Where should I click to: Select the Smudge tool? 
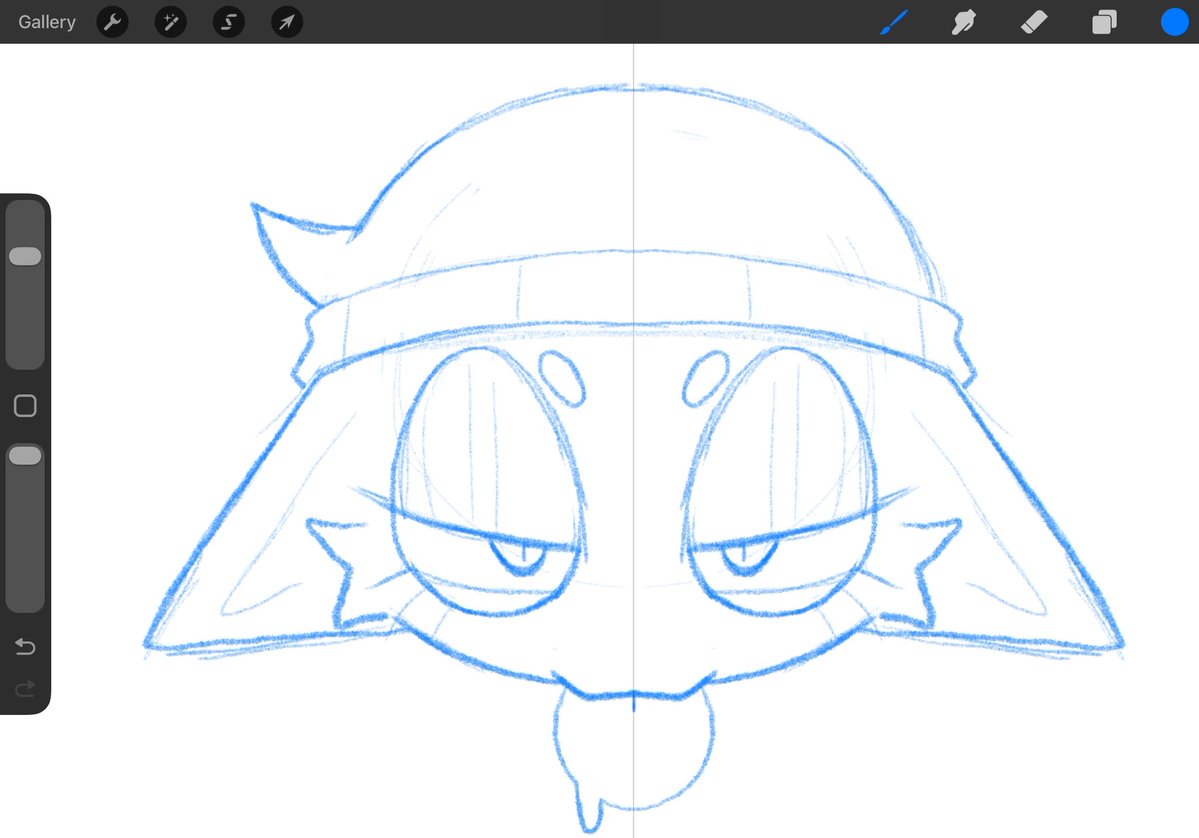(x=963, y=22)
